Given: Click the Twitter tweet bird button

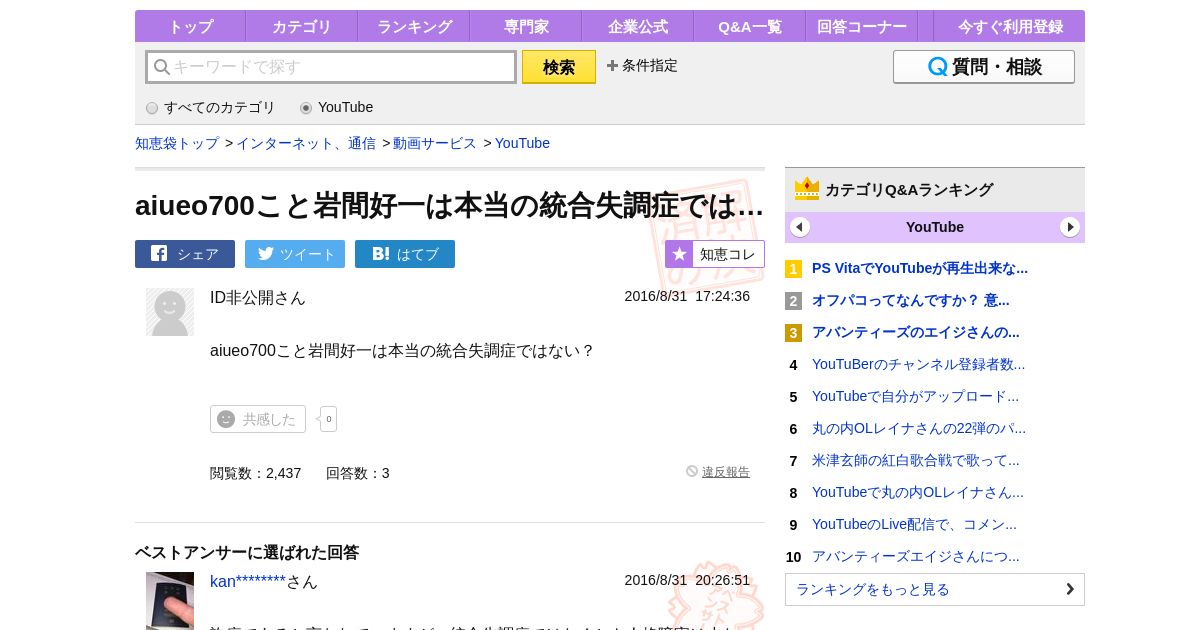Looking at the screenshot, I should pyautogui.click(x=295, y=254).
